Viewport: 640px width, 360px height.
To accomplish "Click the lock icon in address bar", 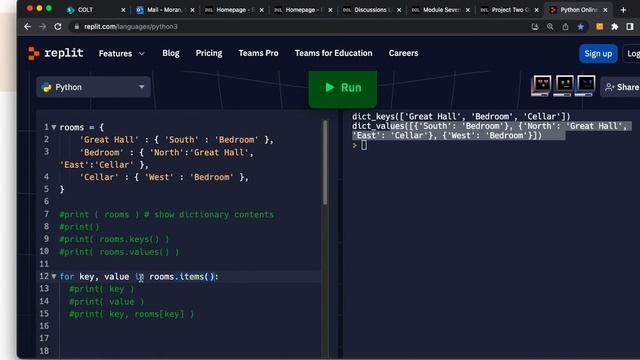I will click(x=76, y=27).
